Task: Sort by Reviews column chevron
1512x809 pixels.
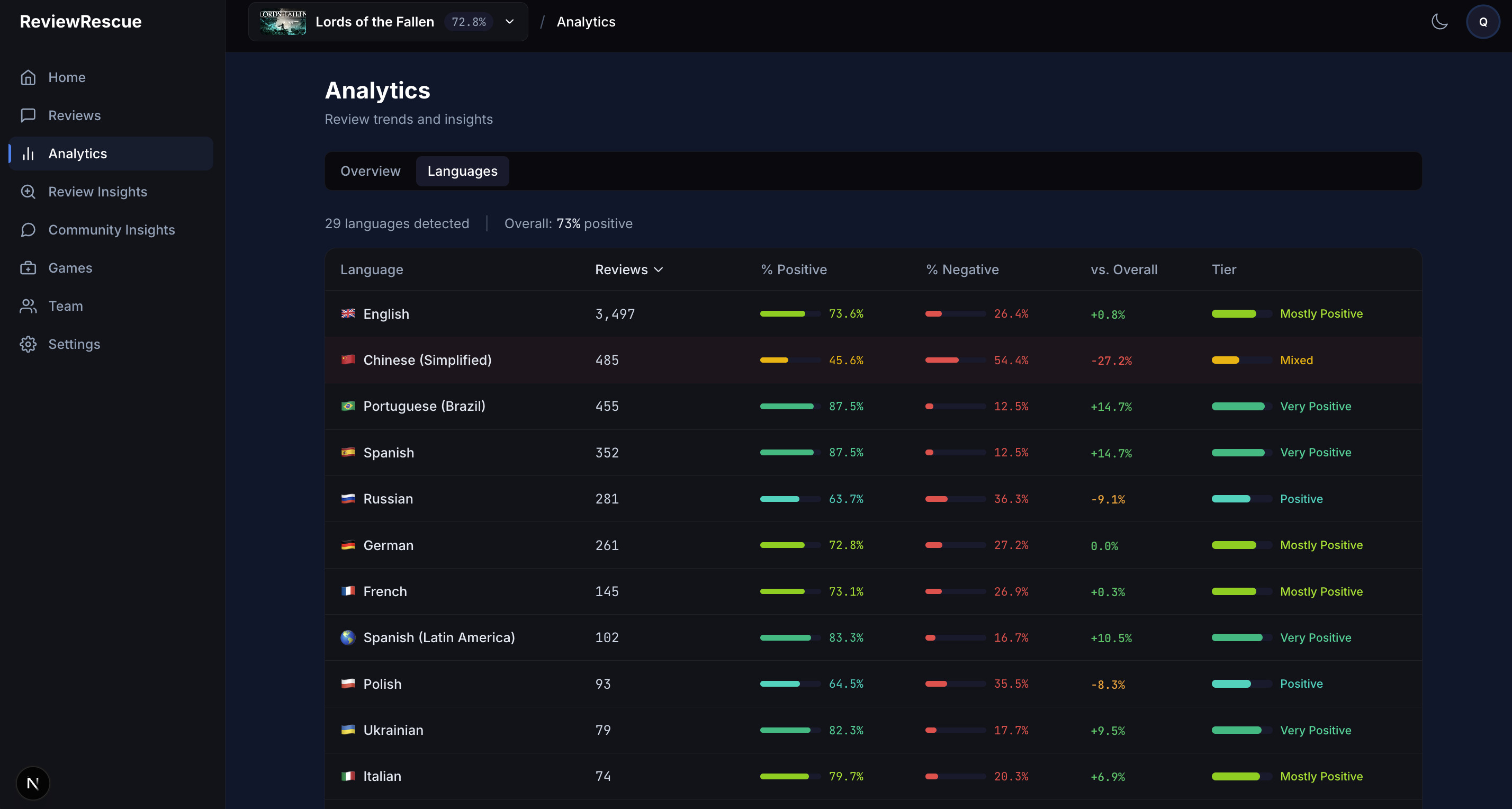Action: (x=659, y=269)
